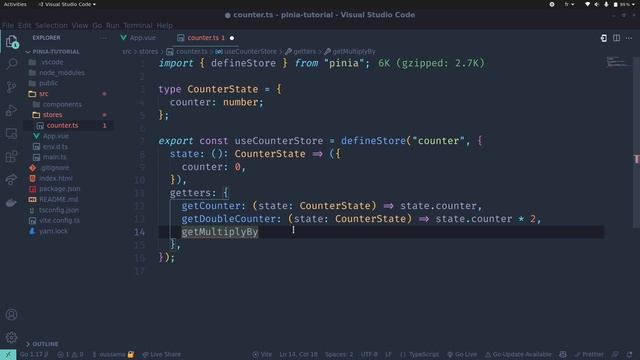Open the Activities overview

(x=15, y=4)
